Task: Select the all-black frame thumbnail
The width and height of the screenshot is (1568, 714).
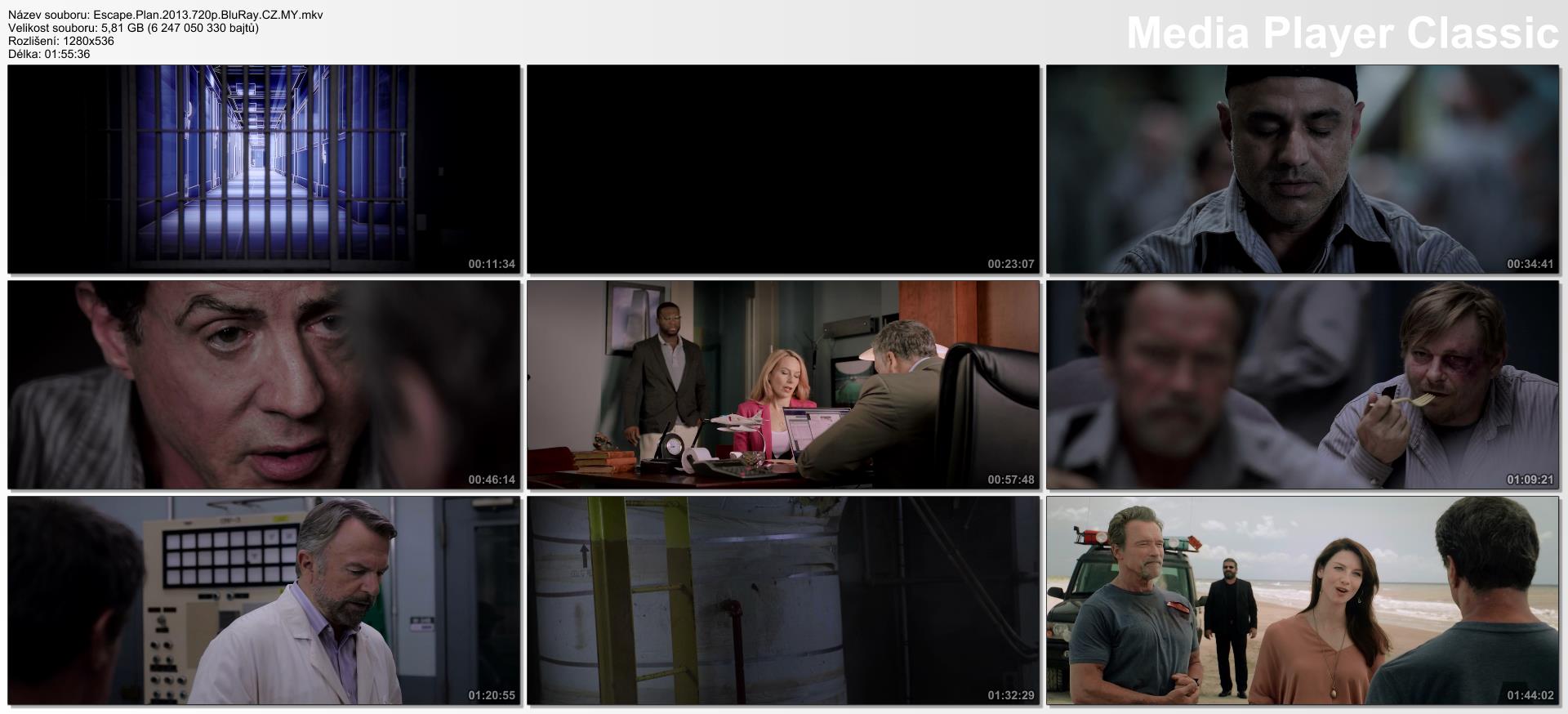Action: coord(782,169)
